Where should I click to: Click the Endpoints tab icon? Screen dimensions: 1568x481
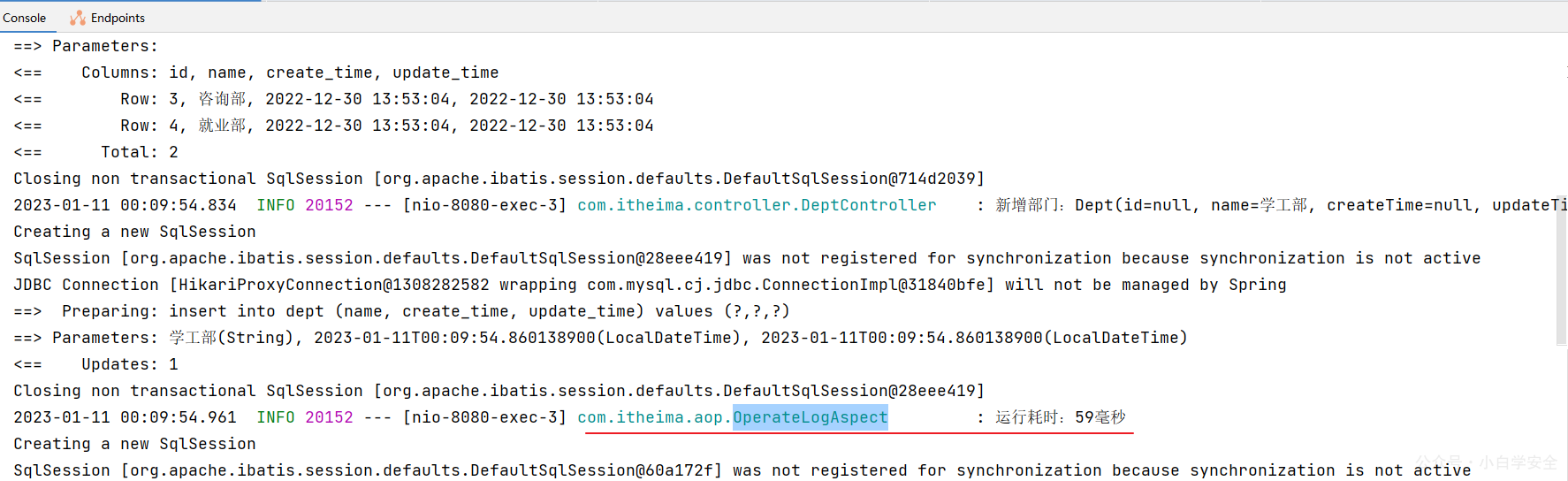[78, 18]
